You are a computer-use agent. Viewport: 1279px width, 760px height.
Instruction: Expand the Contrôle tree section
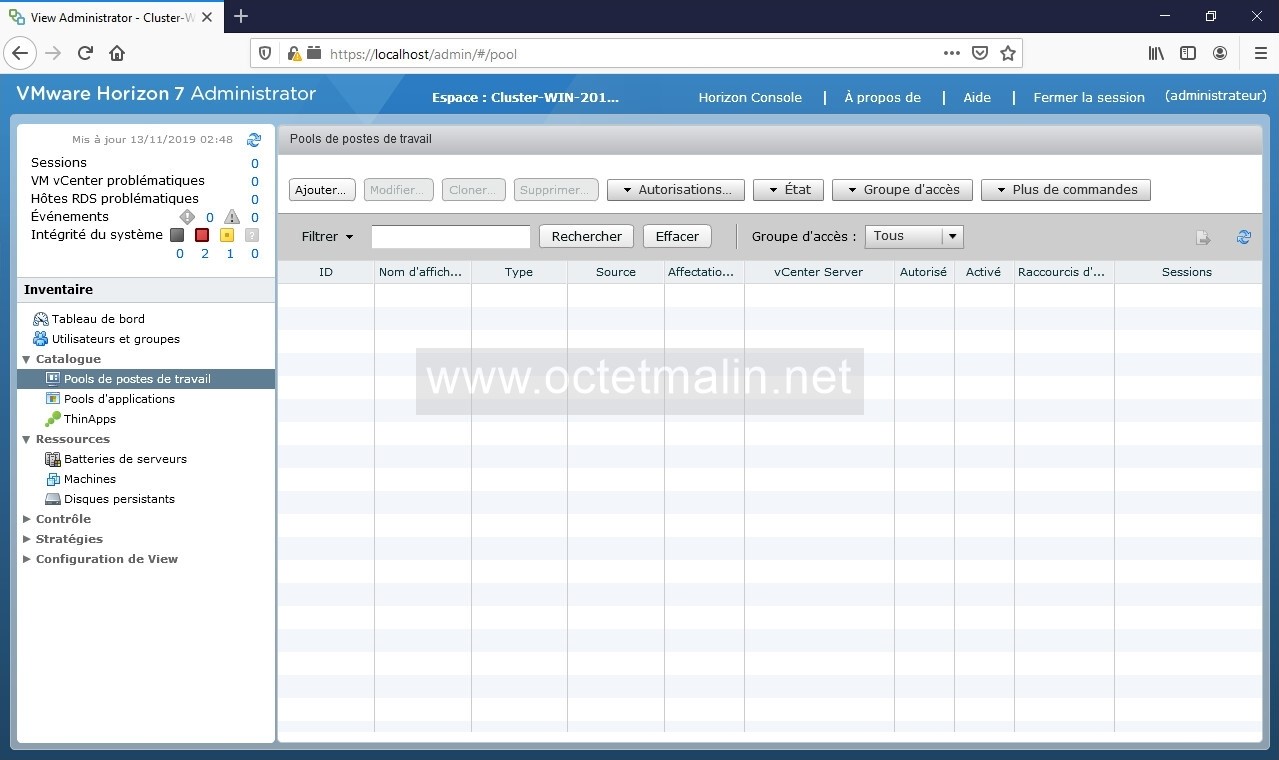(x=27, y=519)
